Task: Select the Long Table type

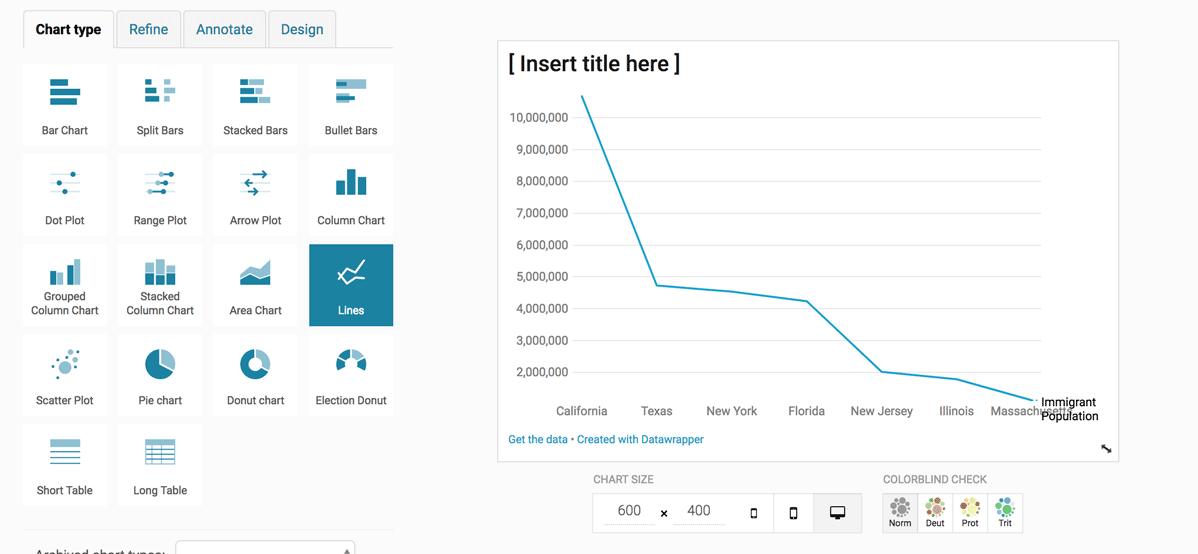Action: click(x=160, y=465)
